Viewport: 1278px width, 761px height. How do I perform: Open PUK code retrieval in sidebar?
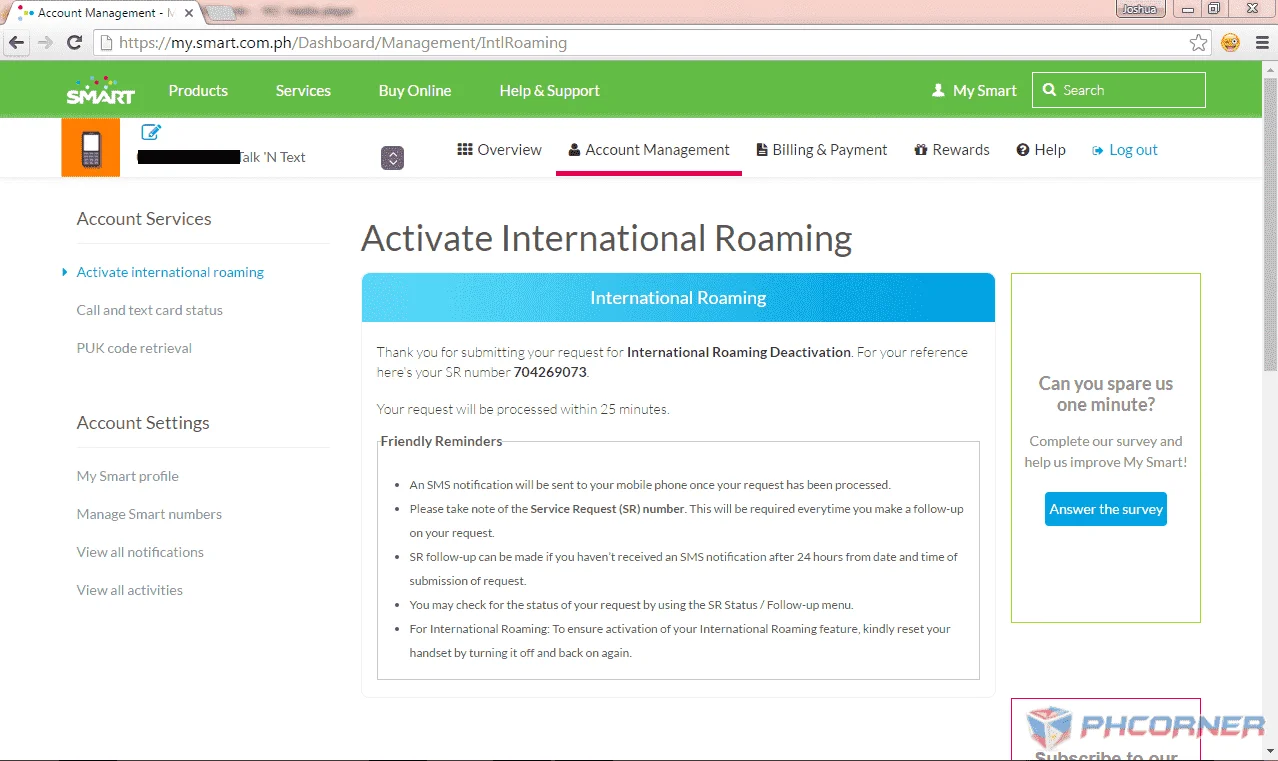[134, 348]
